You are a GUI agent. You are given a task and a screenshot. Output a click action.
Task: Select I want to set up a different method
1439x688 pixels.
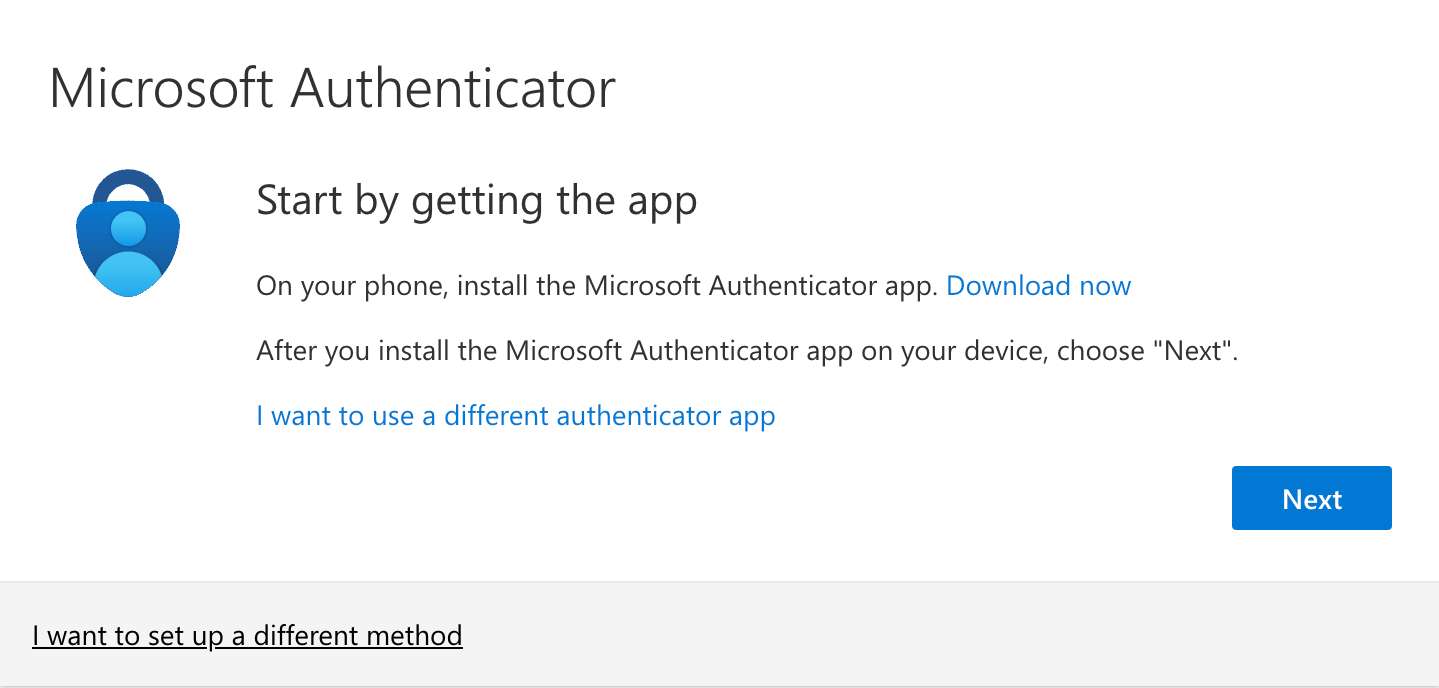(247, 635)
